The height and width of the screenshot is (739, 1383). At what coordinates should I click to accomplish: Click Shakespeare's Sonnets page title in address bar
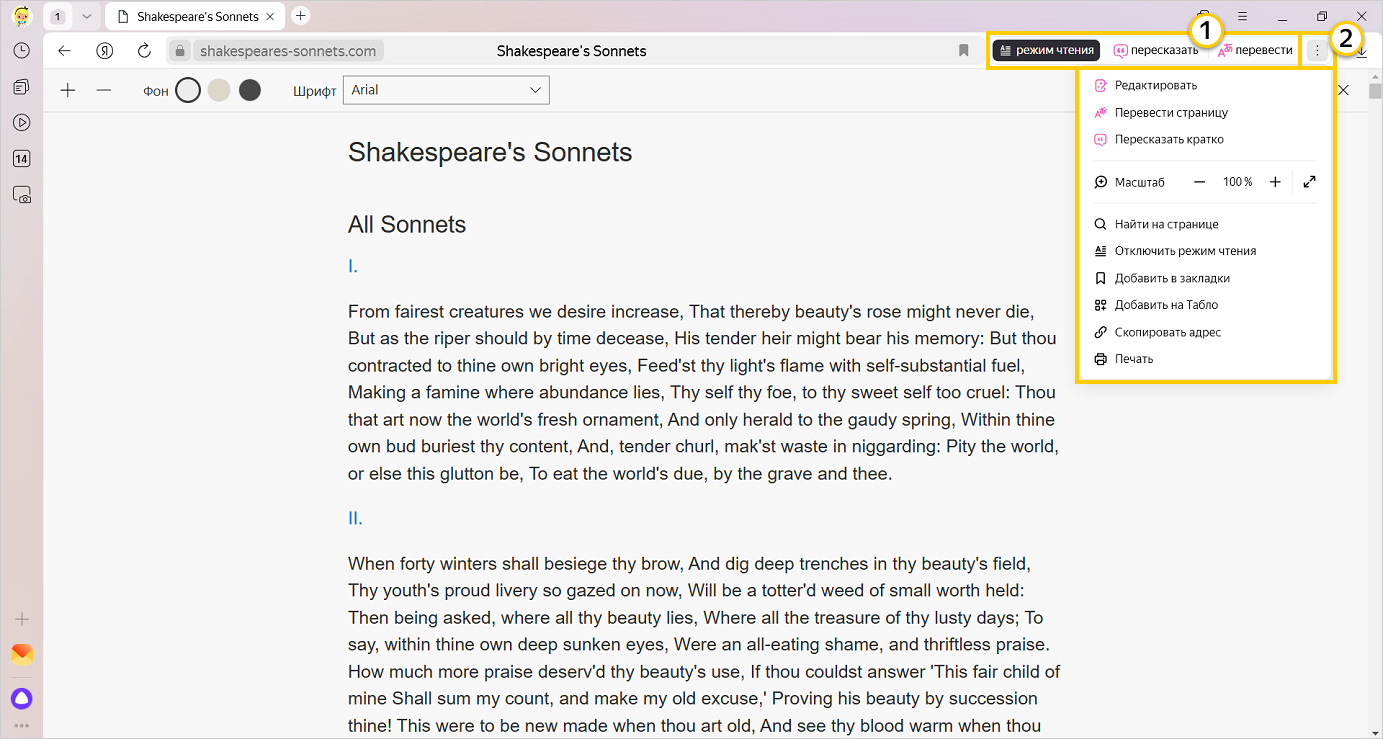(x=571, y=51)
